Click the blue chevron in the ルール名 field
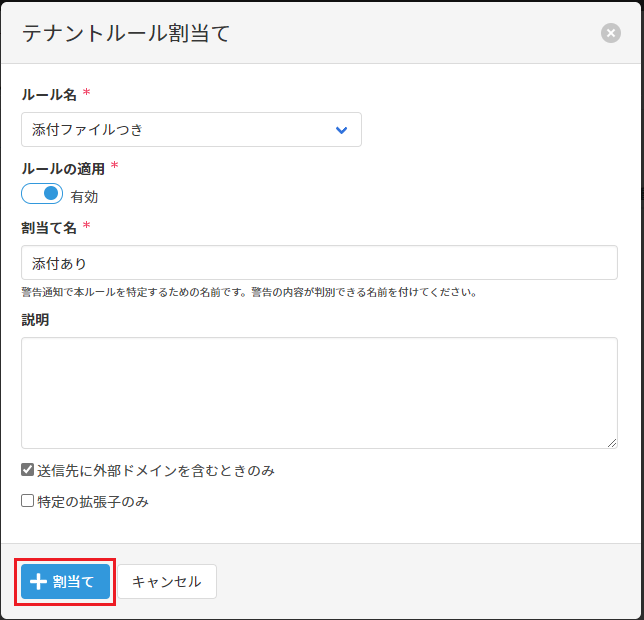 (341, 130)
